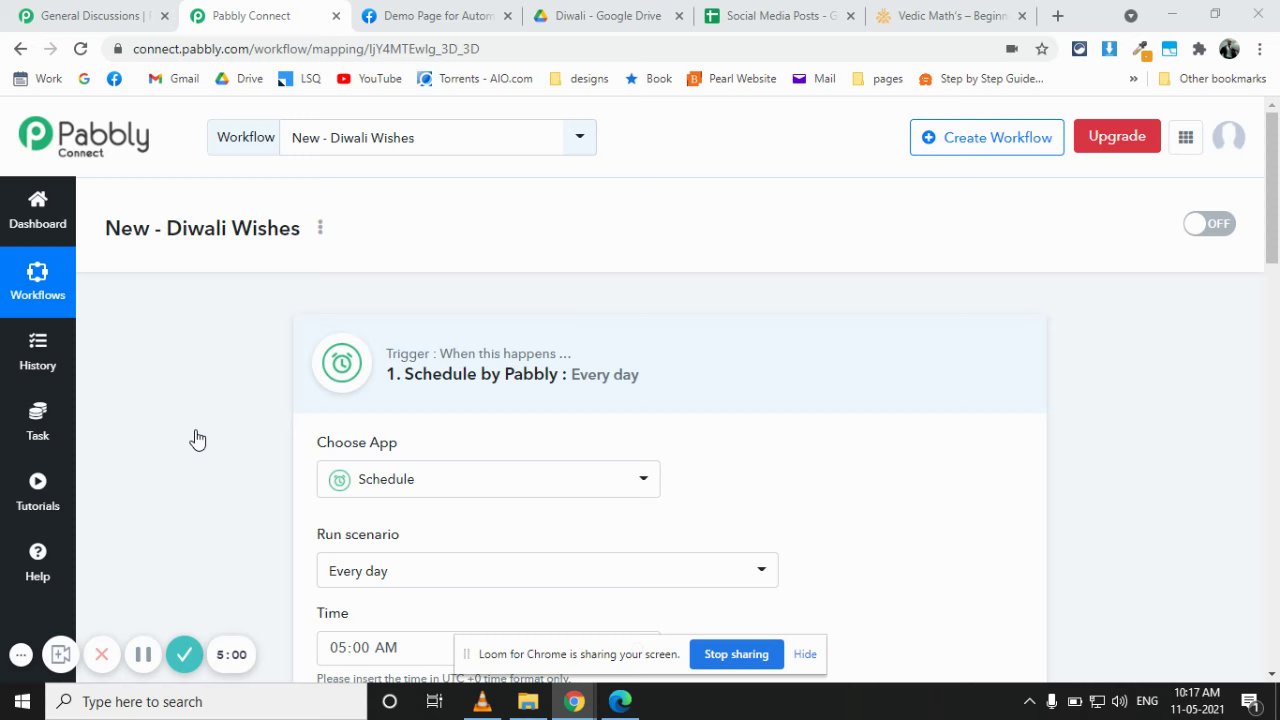This screenshot has width=1280, height=720.
Task: Bookmark this page with star icon
Action: pyautogui.click(x=1042, y=48)
